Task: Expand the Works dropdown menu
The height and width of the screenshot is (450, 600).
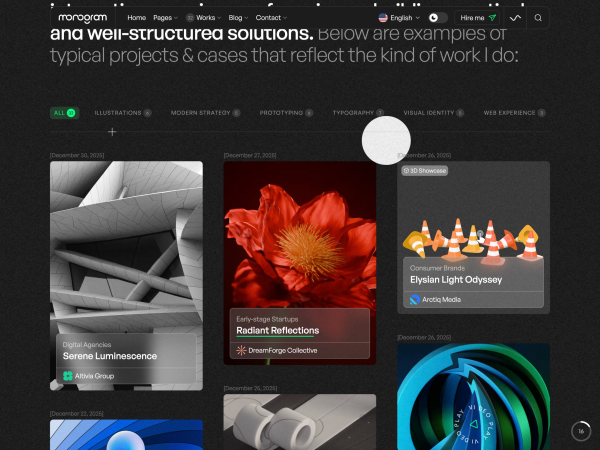Action: 209,18
